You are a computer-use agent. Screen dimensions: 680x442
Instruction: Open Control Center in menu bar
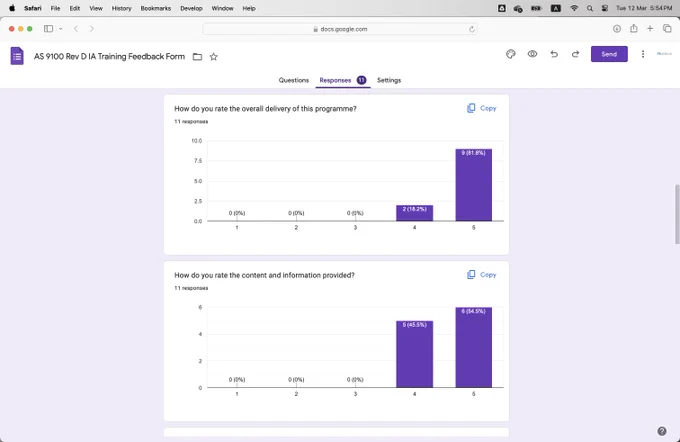point(605,8)
